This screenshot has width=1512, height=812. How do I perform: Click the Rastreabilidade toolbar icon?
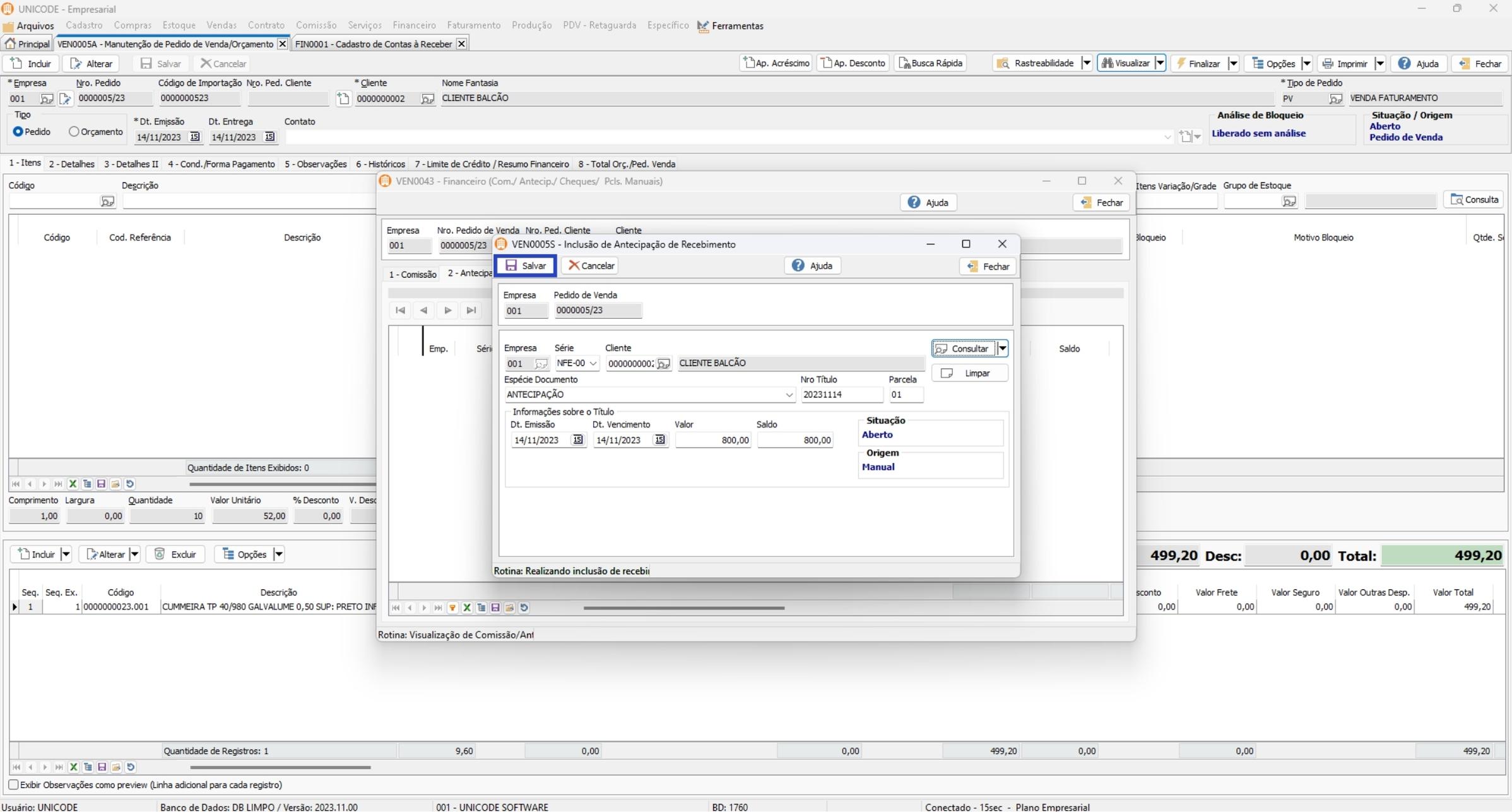(x=1003, y=63)
